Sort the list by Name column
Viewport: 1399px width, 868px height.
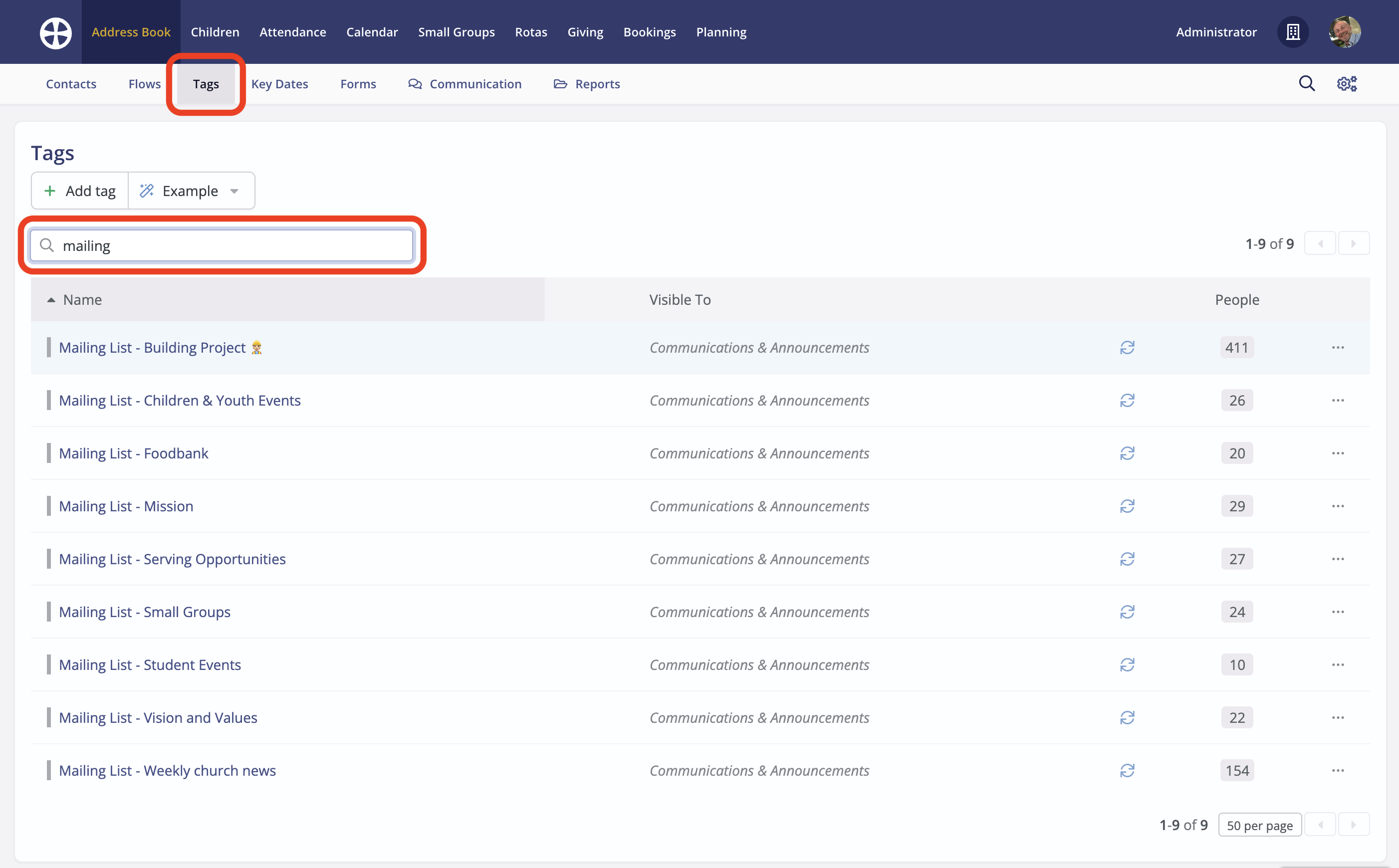tap(82, 300)
